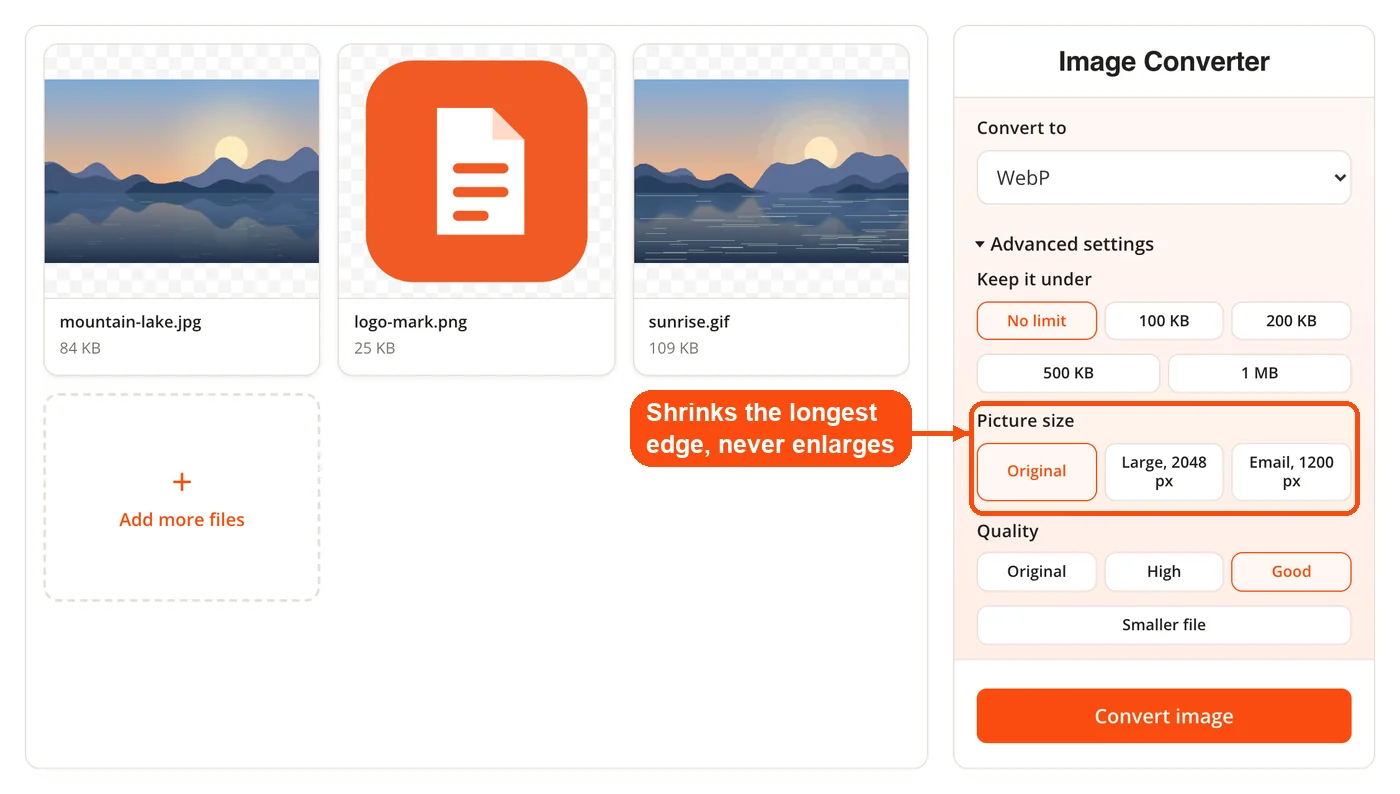Set quality to High

coord(1164,572)
